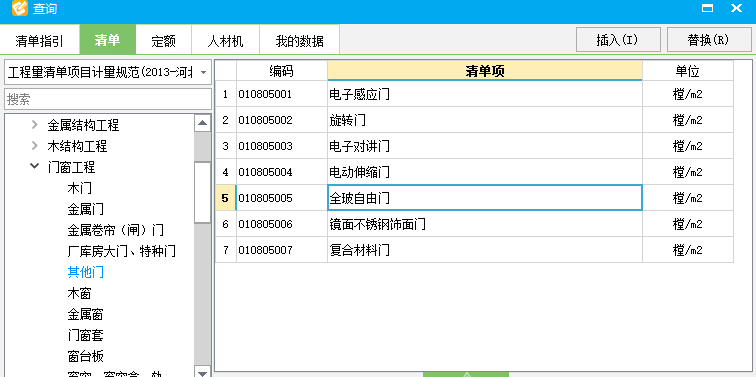This screenshot has width=756, height=377.
Task: Expand the 木结构工程 tree node
Action: (34, 146)
